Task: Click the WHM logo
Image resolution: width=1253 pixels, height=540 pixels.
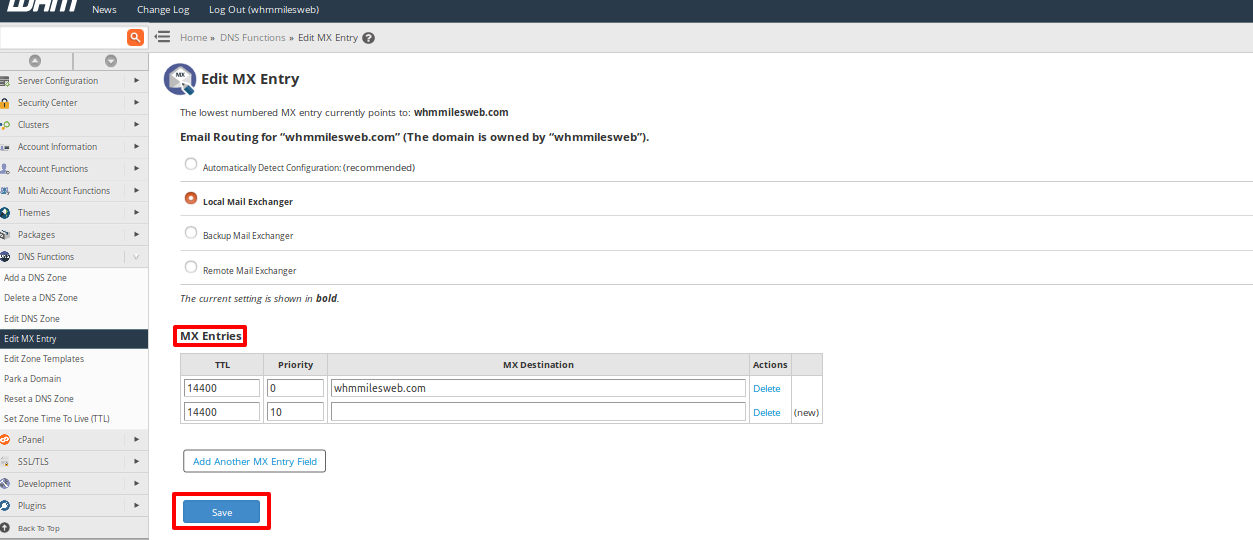Action: click(x=42, y=8)
